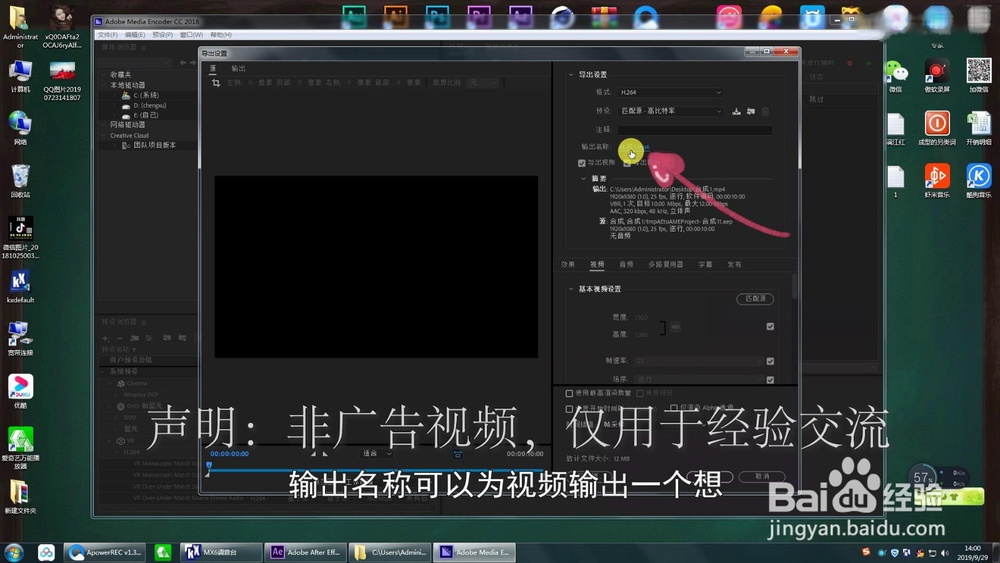Open the 音频 audio tab

pos(626,265)
